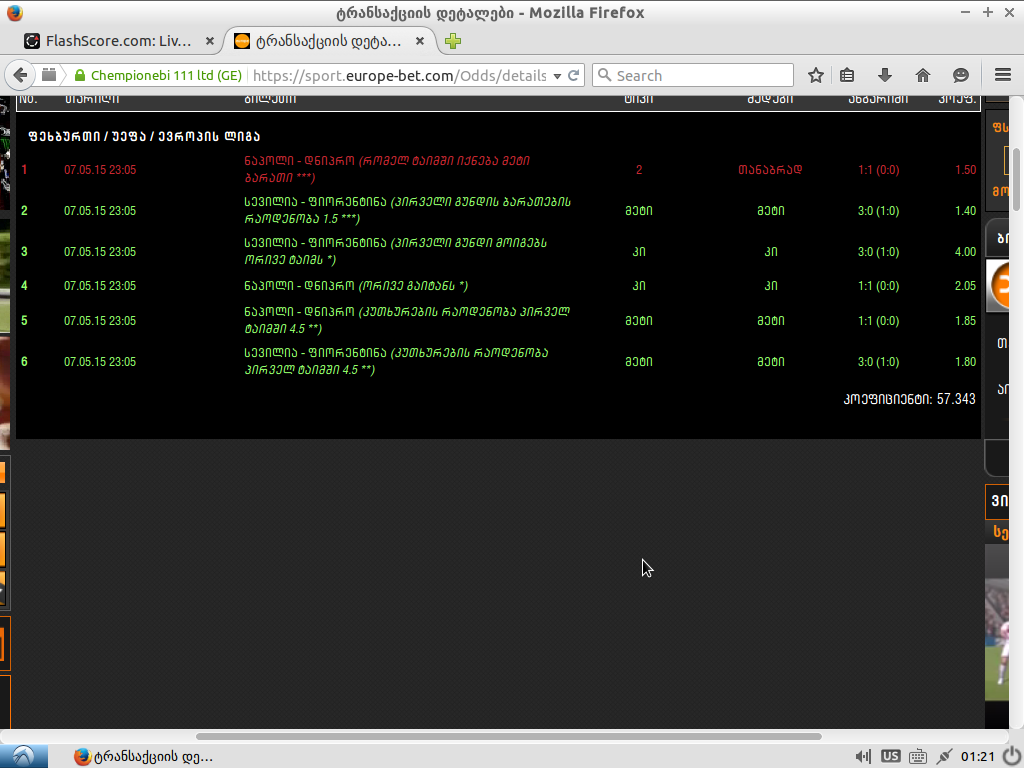Open the system start menu button
1024x768 pixels.
(24, 756)
